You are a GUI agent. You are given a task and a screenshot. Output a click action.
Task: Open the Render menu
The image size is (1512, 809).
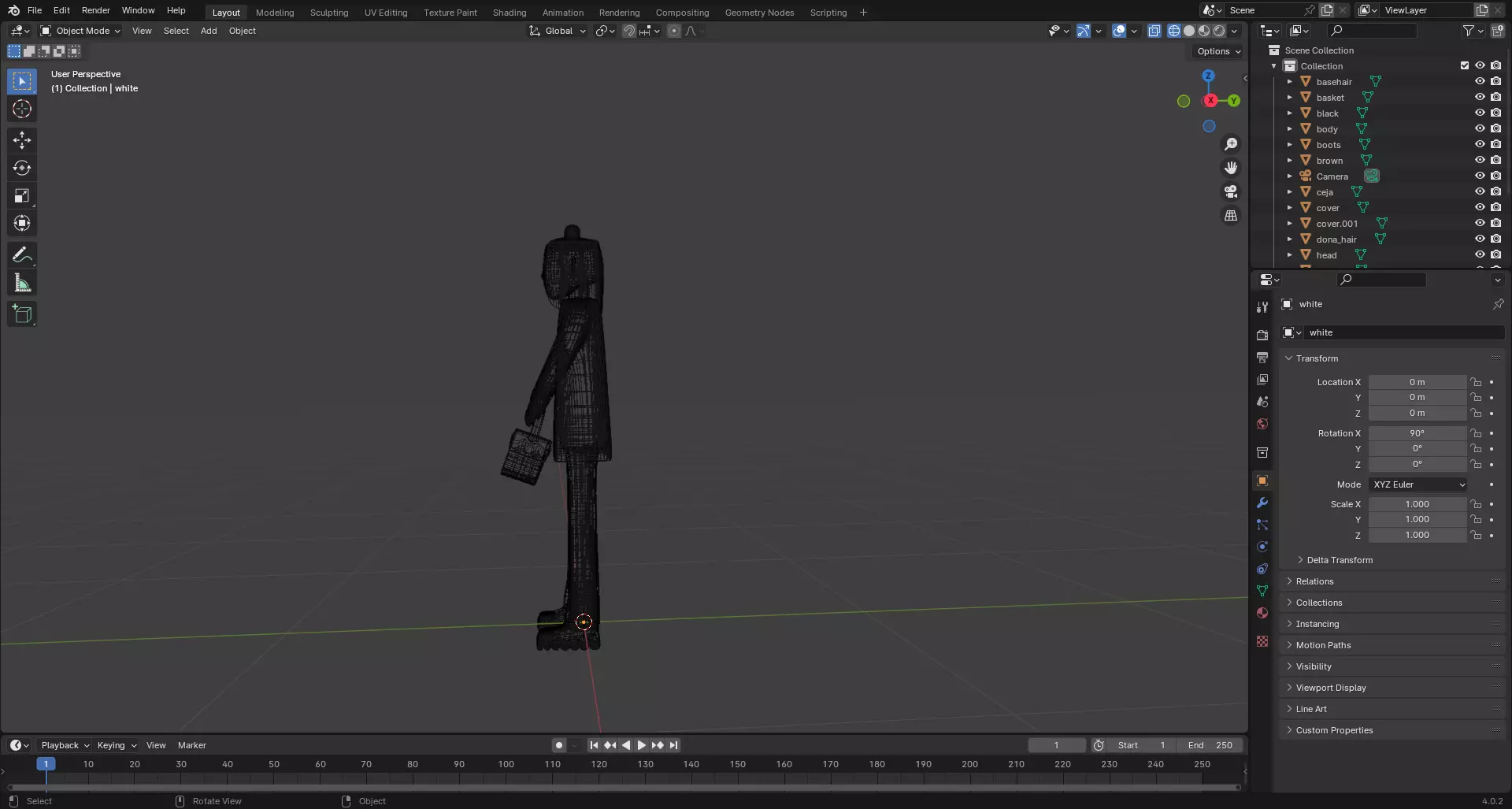[96, 10]
